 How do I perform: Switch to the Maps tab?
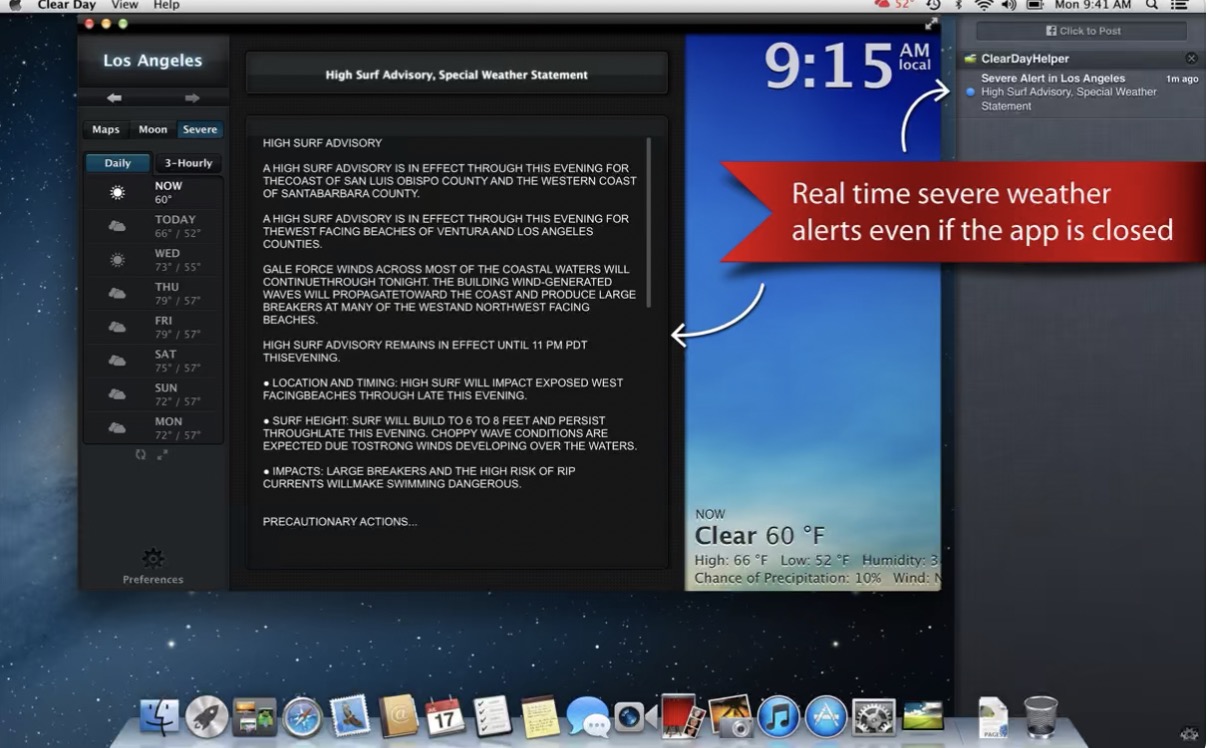[106, 129]
